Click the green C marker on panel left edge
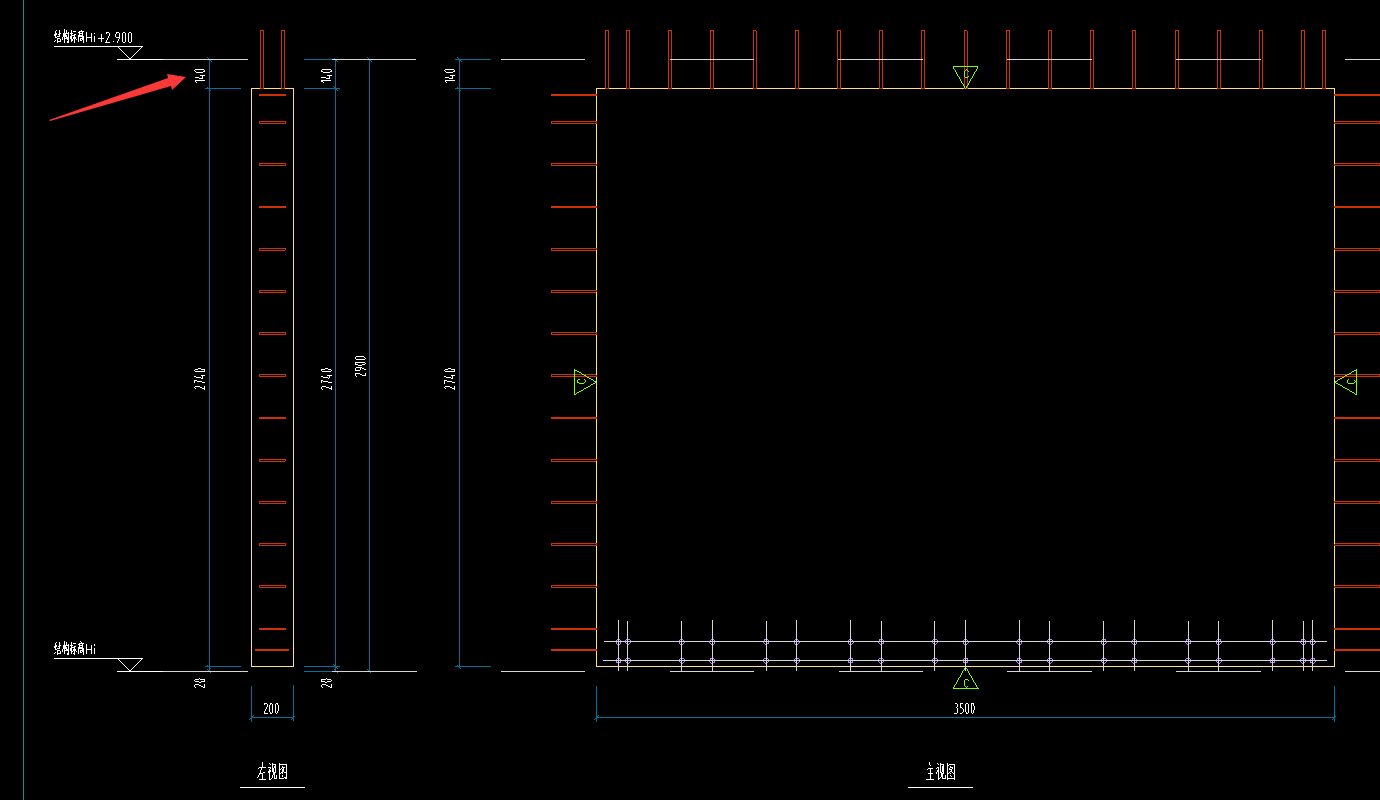Screen dimensions: 1380x800 (x=584, y=382)
